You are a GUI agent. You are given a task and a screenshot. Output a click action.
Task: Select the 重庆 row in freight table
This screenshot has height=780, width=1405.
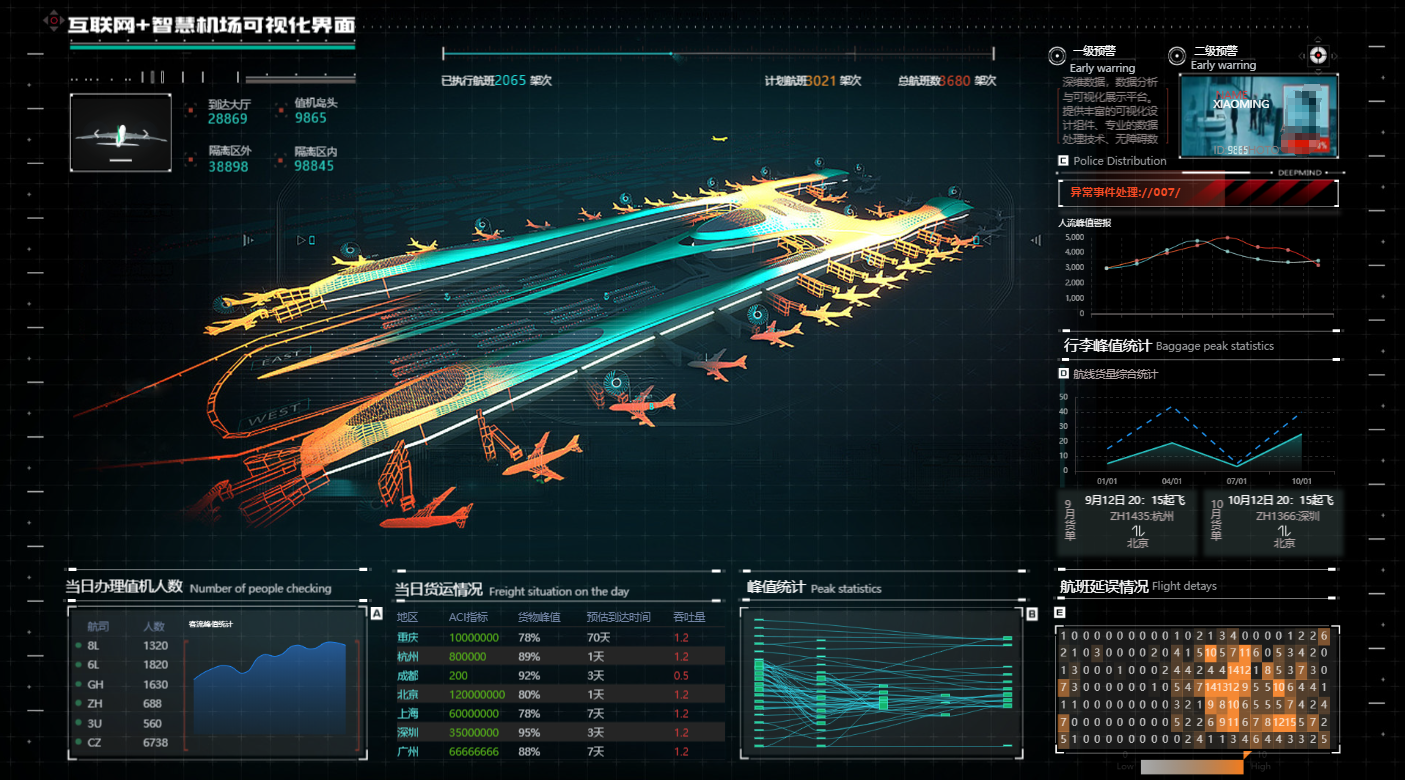tap(559, 637)
